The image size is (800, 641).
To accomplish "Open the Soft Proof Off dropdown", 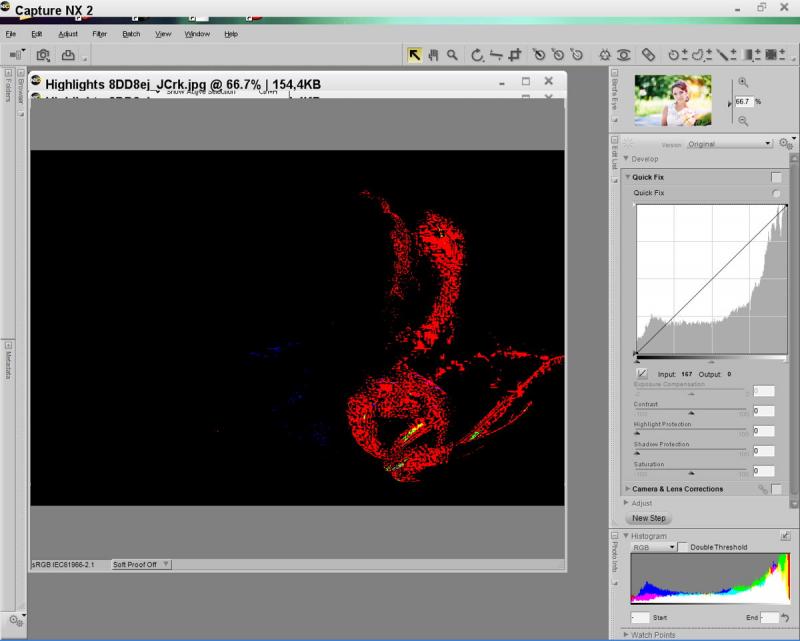I will (141, 564).
